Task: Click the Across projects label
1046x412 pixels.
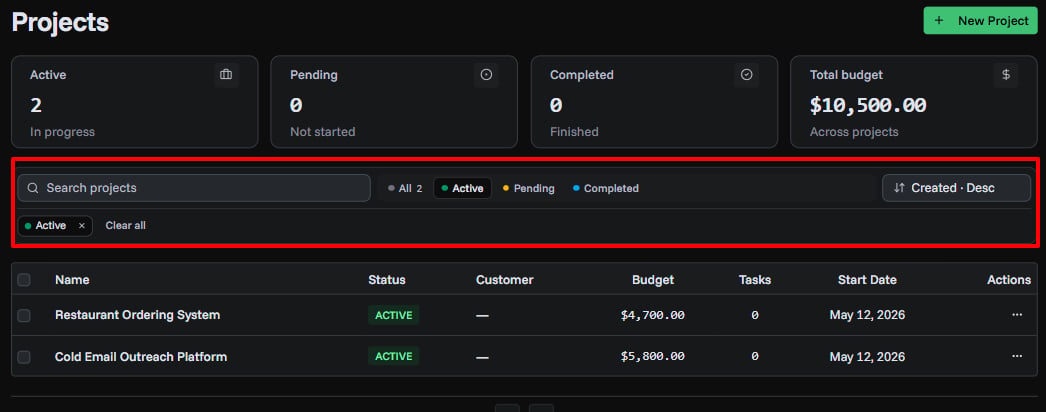Action: (854, 132)
